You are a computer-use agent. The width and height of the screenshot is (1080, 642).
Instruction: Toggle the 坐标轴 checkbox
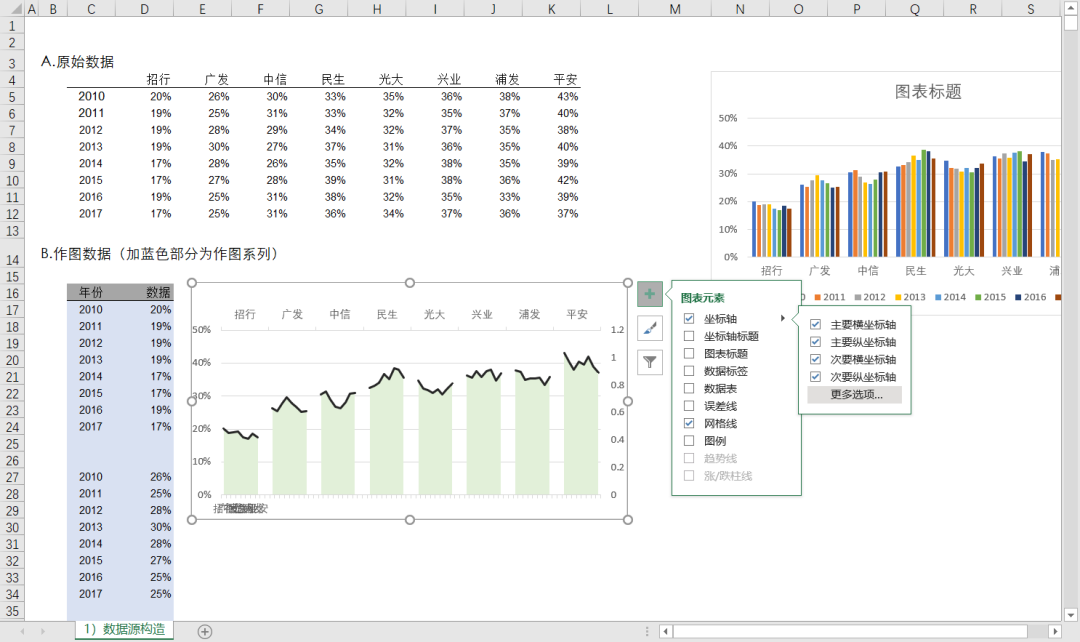click(689, 318)
